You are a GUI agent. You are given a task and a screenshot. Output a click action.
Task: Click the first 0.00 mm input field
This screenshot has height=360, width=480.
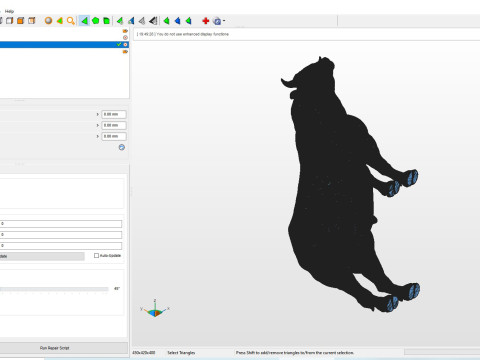pos(114,114)
